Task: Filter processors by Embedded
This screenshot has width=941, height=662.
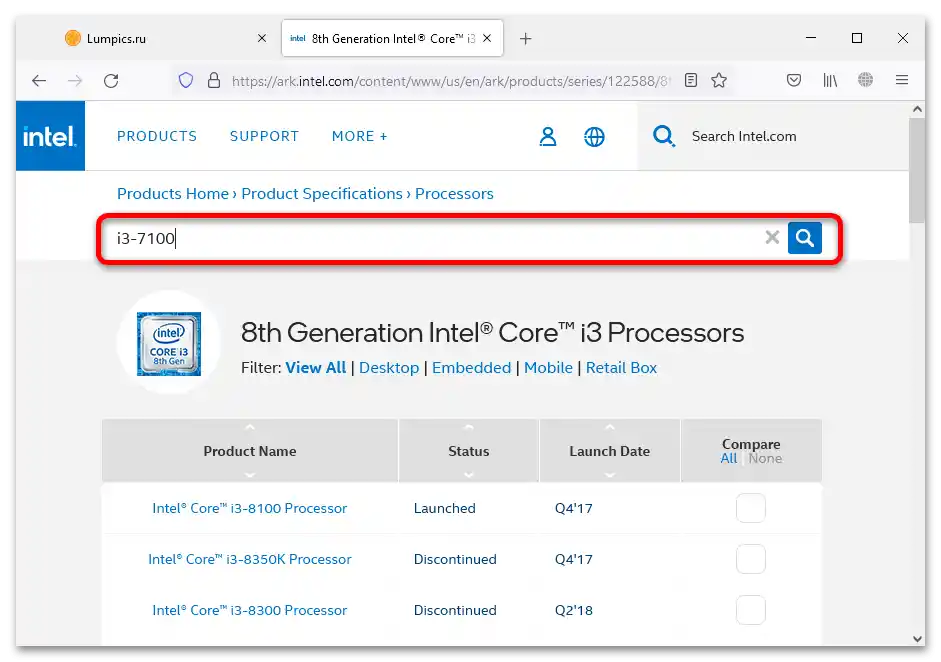Action: [472, 368]
